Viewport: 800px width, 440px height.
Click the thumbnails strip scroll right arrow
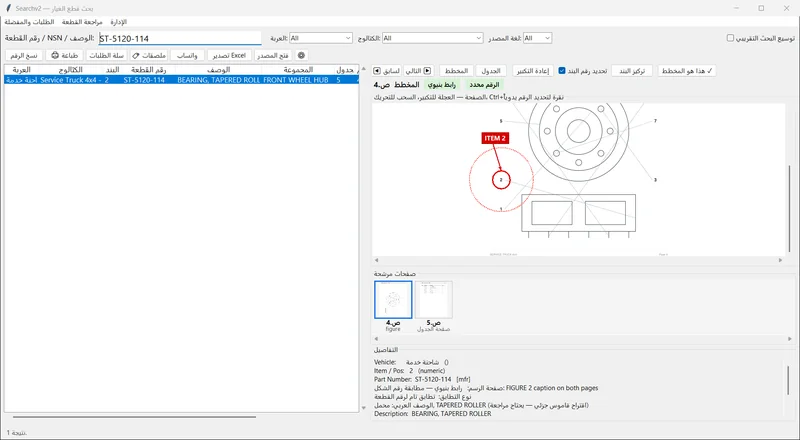click(789, 338)
